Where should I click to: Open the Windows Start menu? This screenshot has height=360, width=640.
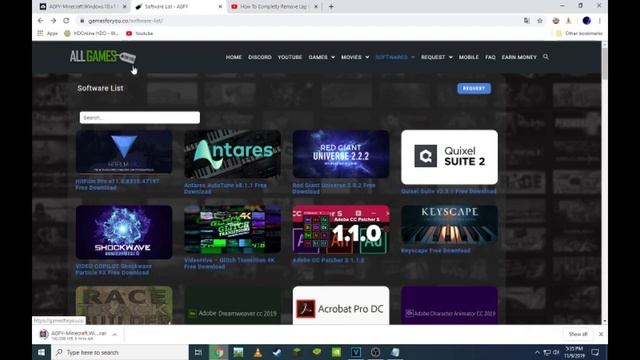pos(41,352)
